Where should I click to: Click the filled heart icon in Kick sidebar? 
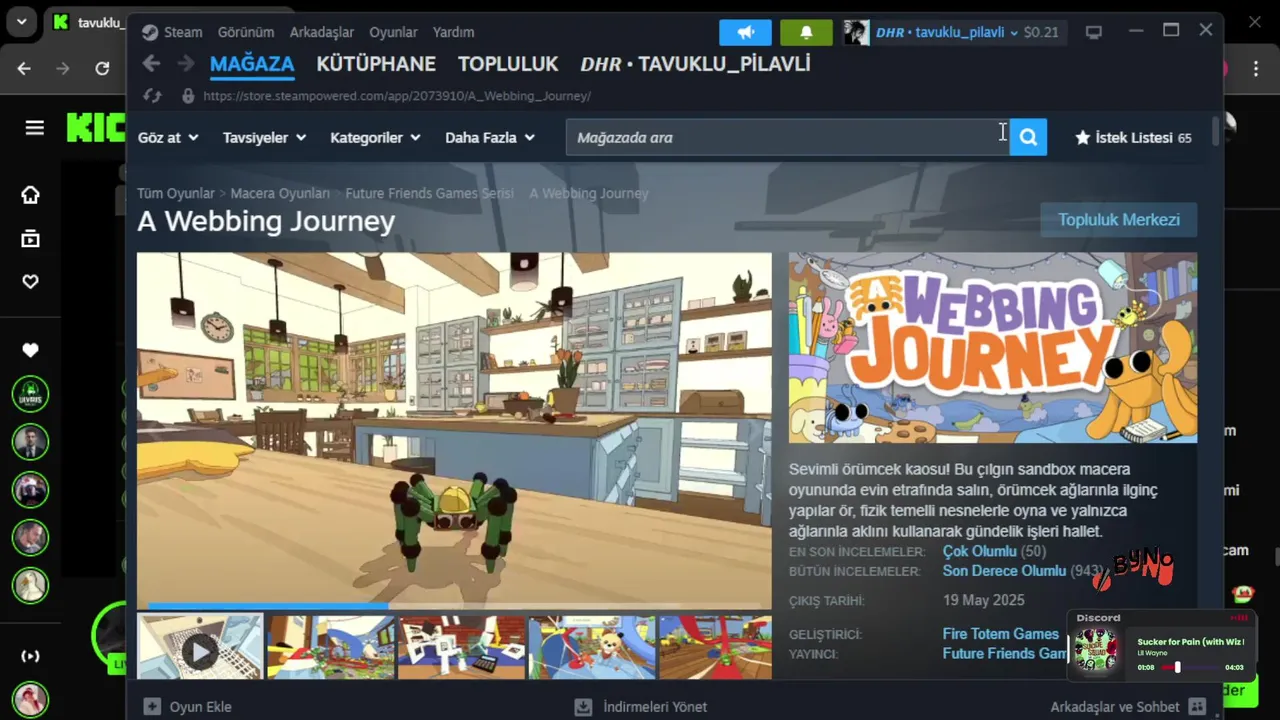tap(30, 350)
